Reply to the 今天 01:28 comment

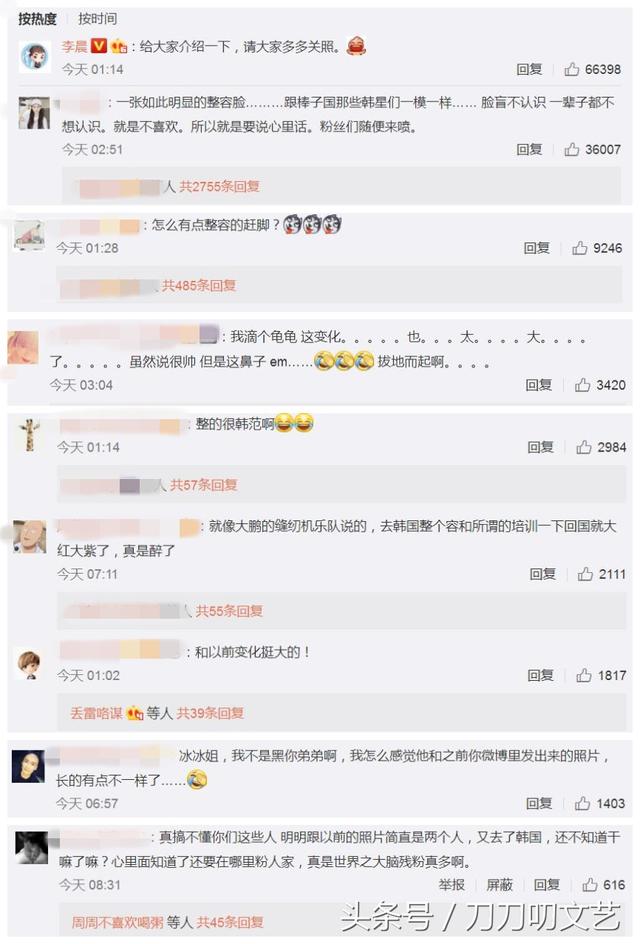click(x=536, y=247)
